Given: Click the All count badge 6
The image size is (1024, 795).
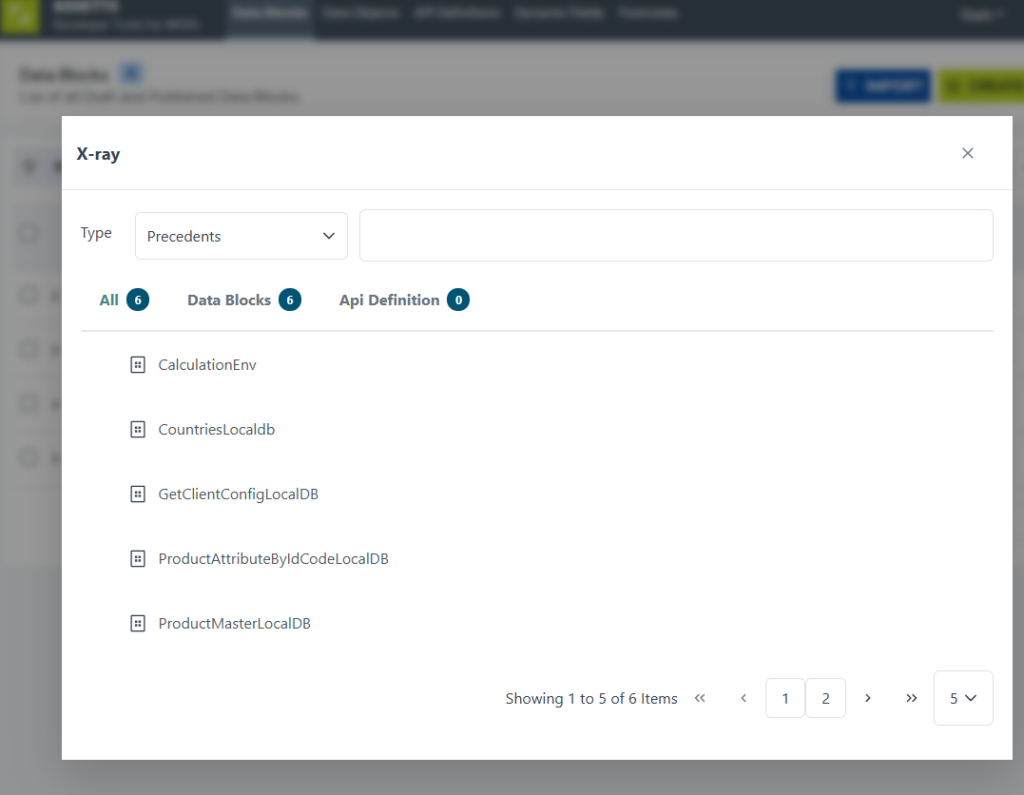Looking at the screenshot, I should 138,300.
